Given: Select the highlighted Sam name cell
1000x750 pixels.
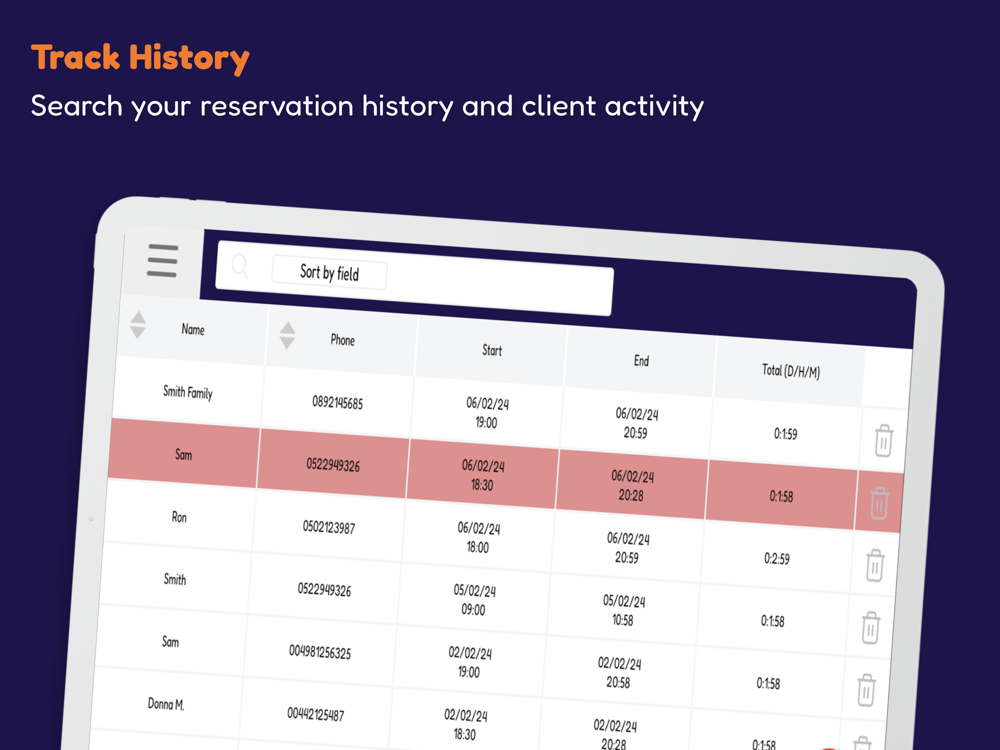Looking at the screenshot, I should (183, 454).
